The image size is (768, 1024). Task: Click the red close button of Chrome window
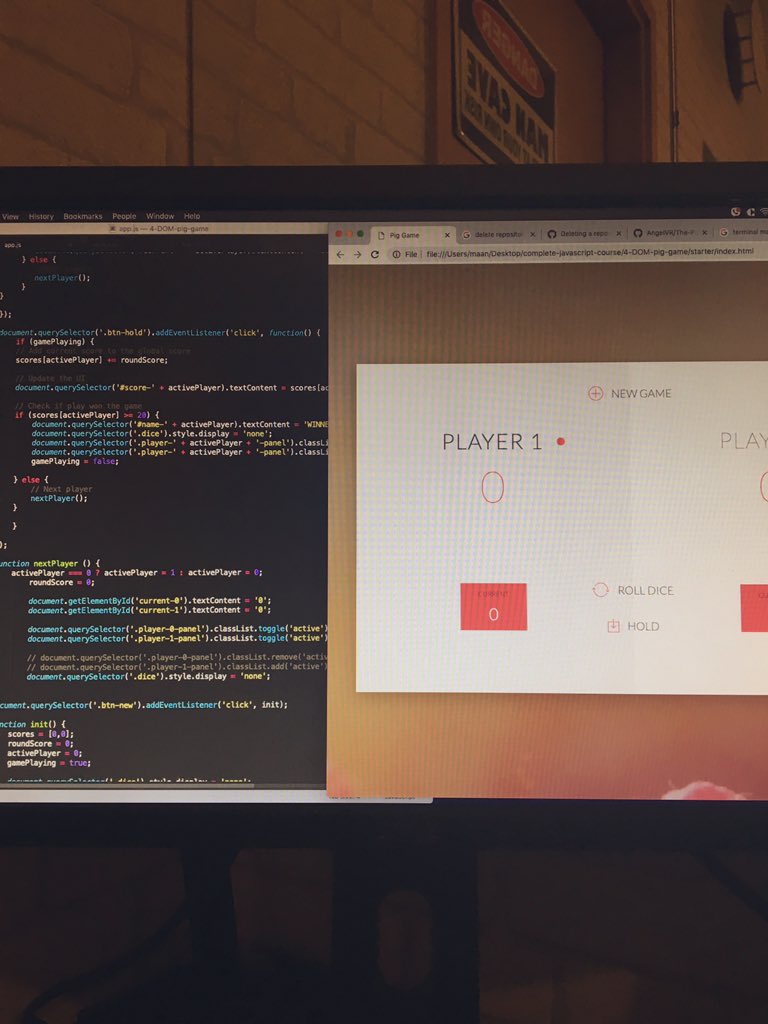pyautogui.click(x=338, y=234)
